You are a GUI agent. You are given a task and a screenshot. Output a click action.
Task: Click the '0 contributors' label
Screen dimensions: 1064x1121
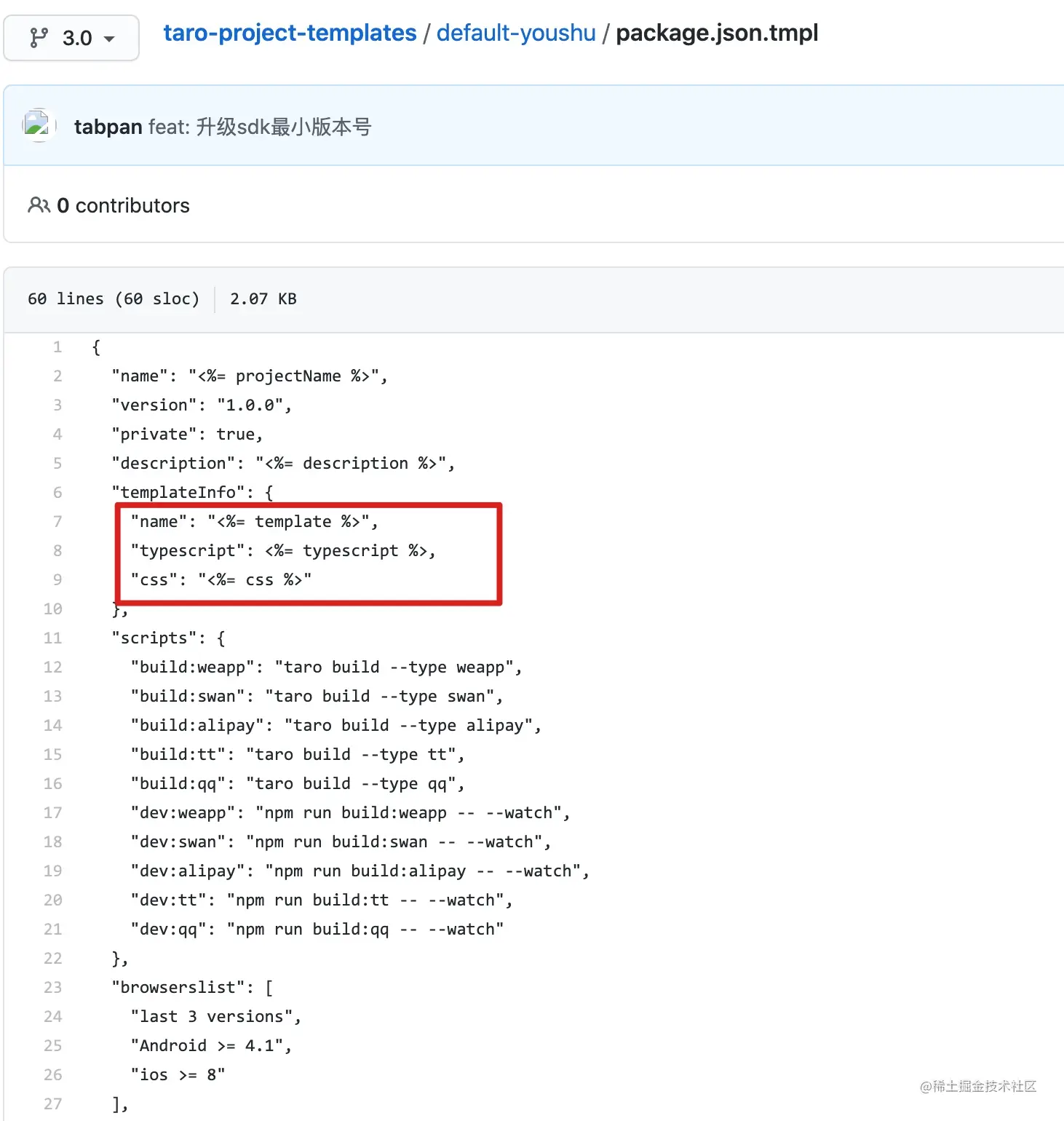pos(123,206)
